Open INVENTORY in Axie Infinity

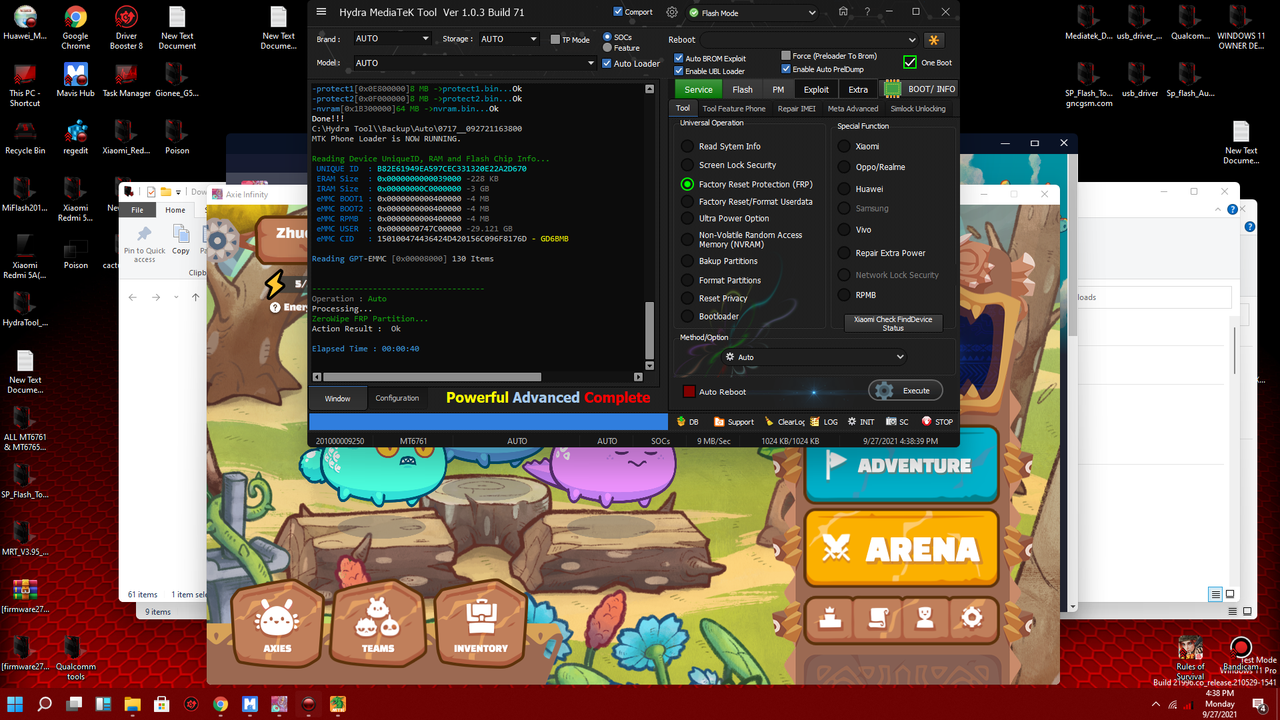[480, 625]
